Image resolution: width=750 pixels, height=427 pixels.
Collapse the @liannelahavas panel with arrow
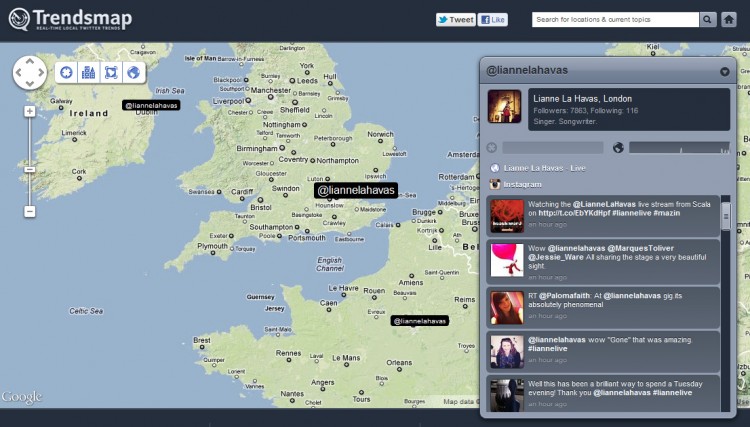[725, 72]
